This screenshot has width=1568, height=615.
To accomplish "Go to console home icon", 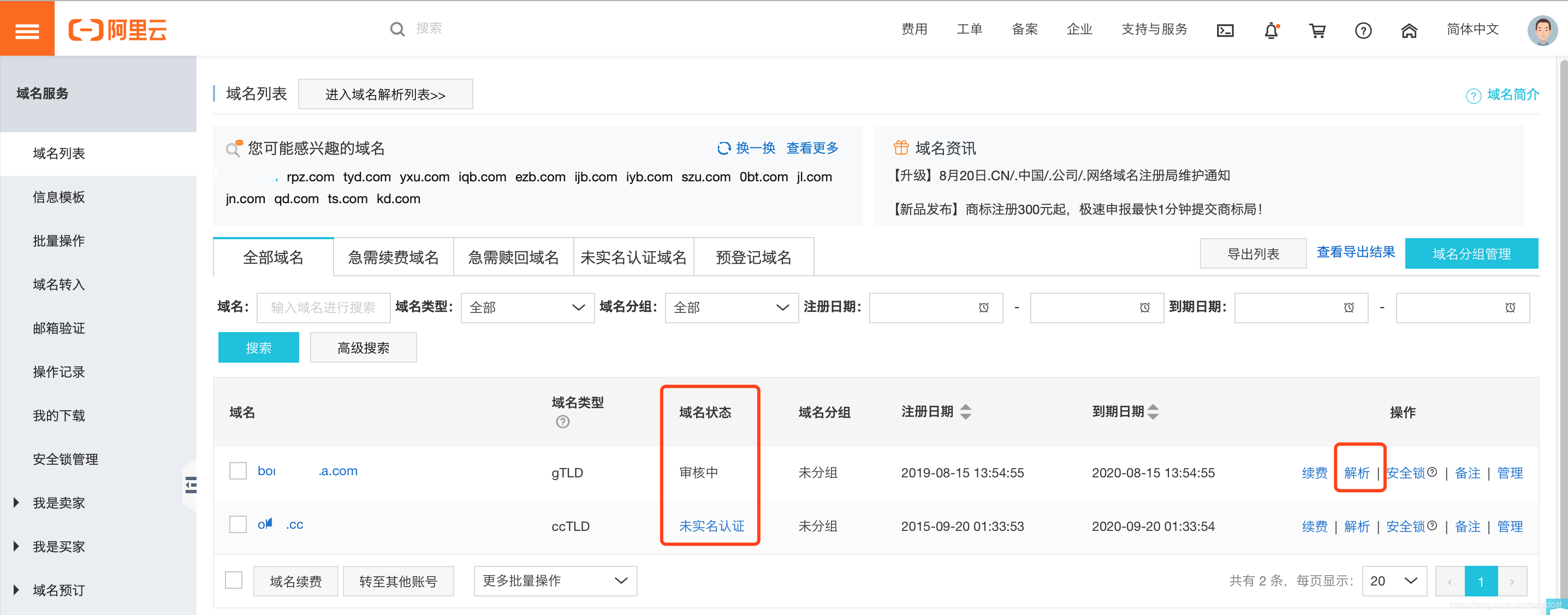I will [x=1409, y=30].
